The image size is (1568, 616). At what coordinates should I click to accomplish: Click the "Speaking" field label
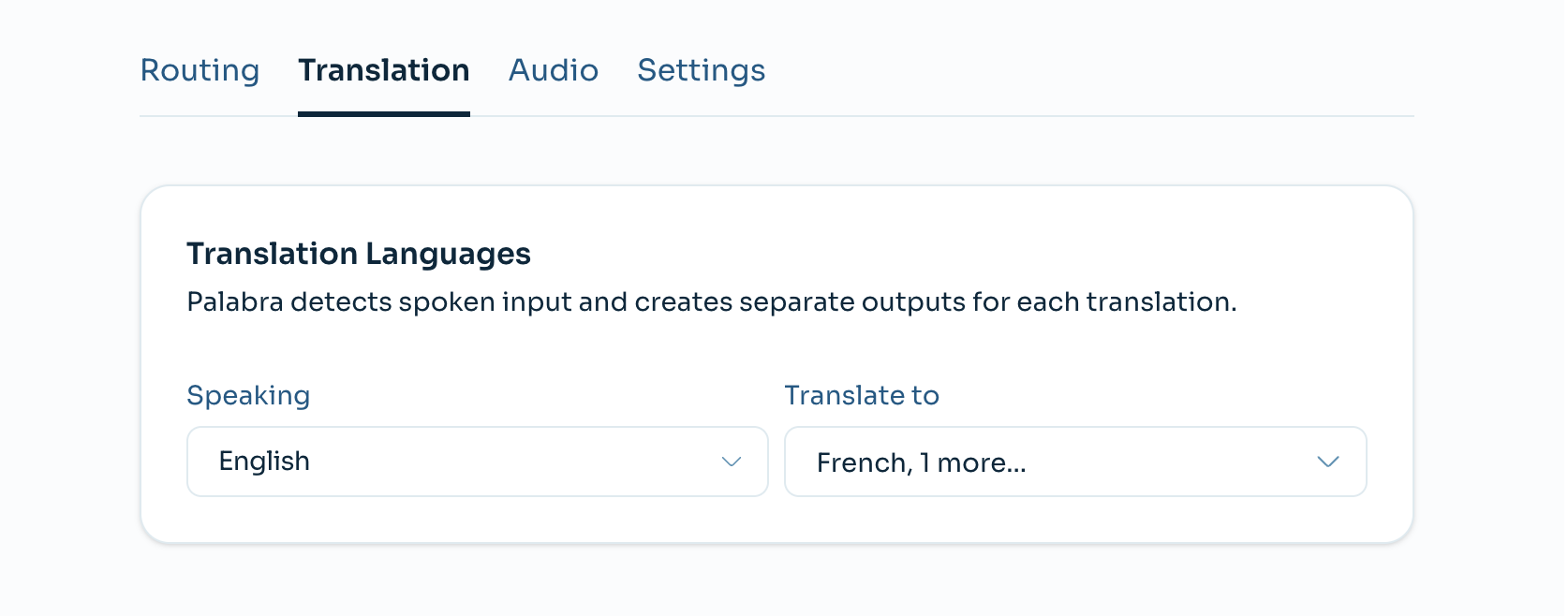coord(248,395)
